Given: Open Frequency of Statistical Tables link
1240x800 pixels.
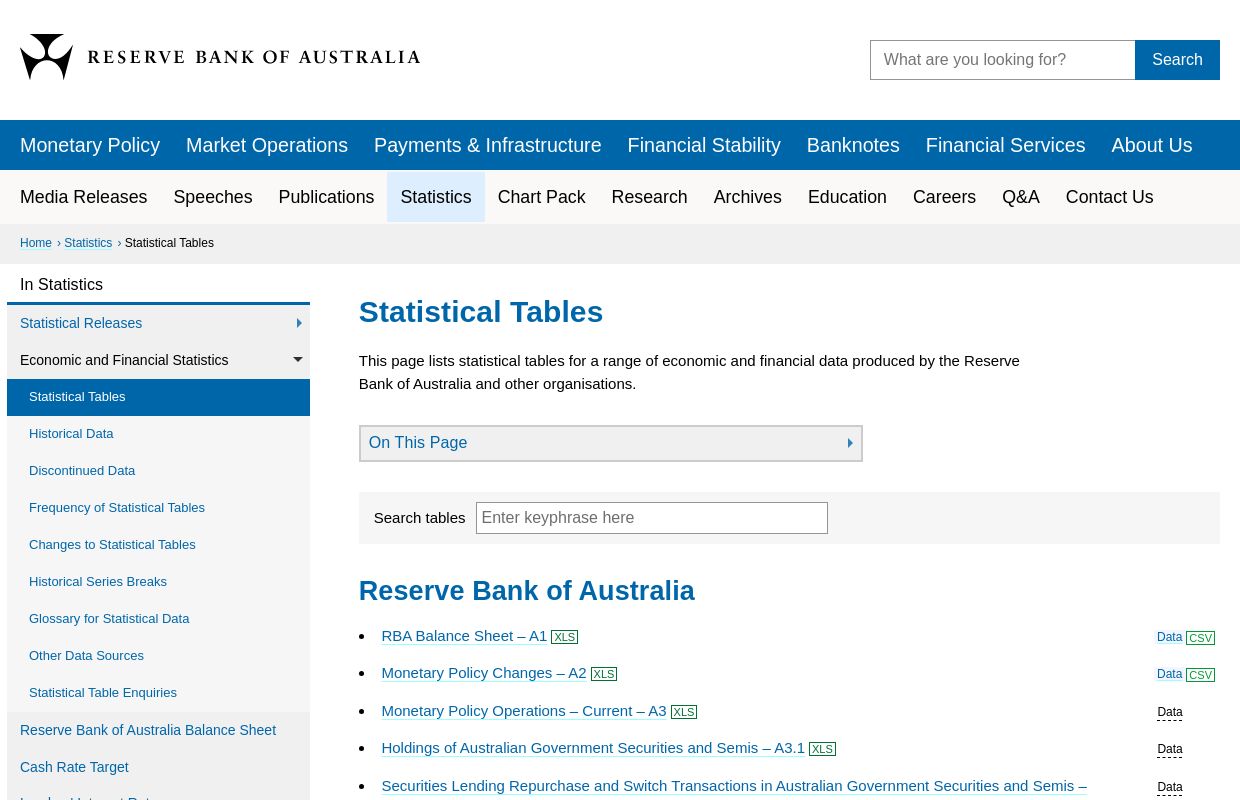Looking at the screenshot, I should pyautogui.click(x=117, y=508).
